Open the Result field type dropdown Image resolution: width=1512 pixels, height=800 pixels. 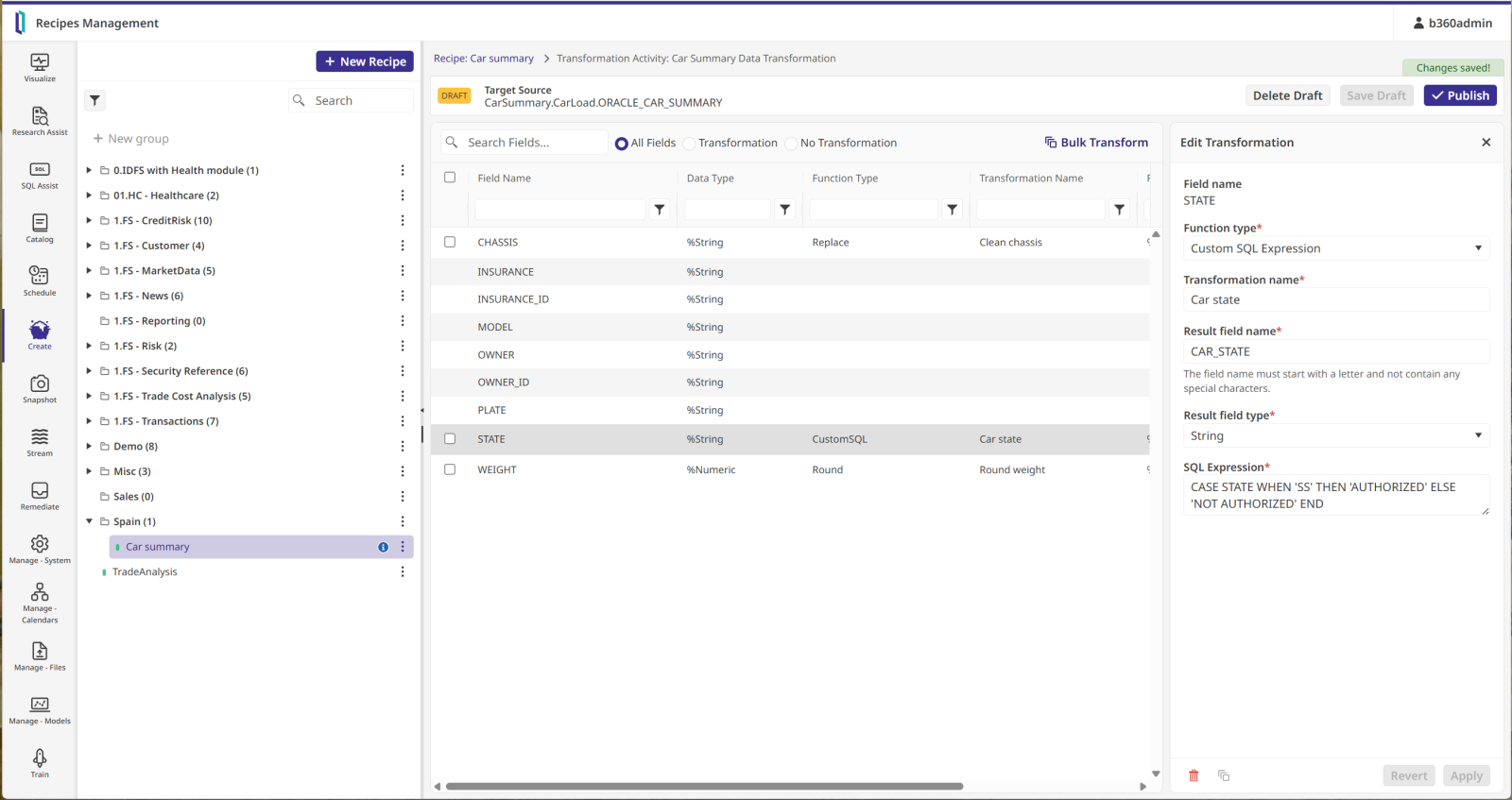(1335, 435)
